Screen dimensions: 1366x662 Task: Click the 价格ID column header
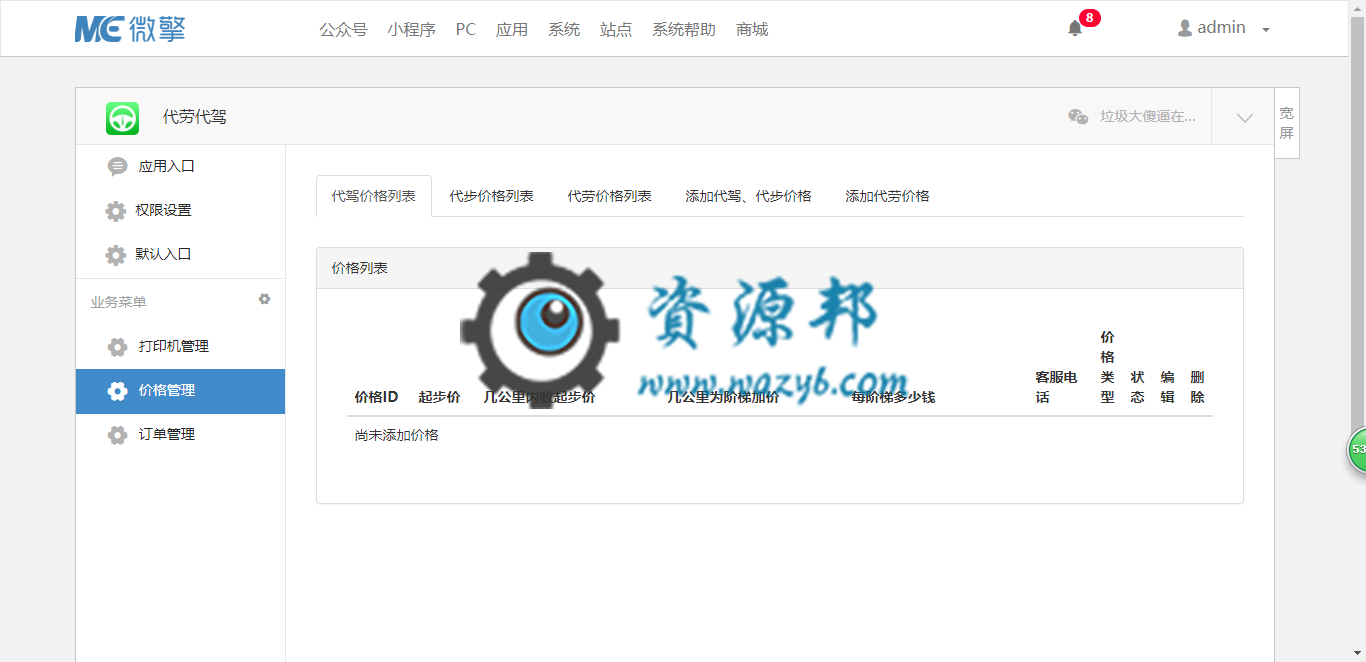(x=376, y=397)
